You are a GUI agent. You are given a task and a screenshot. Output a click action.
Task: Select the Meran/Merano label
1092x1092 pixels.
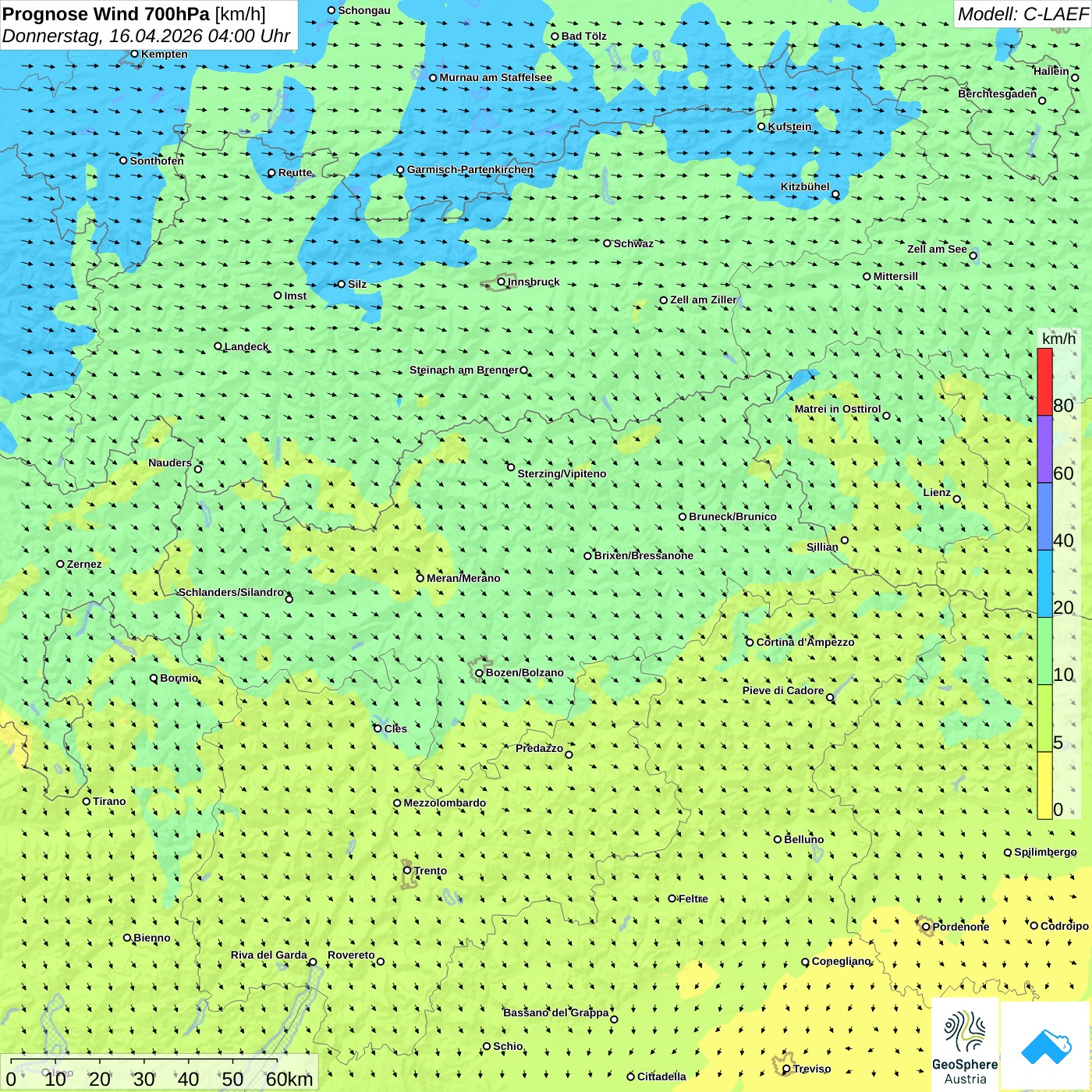pos(463,578)
